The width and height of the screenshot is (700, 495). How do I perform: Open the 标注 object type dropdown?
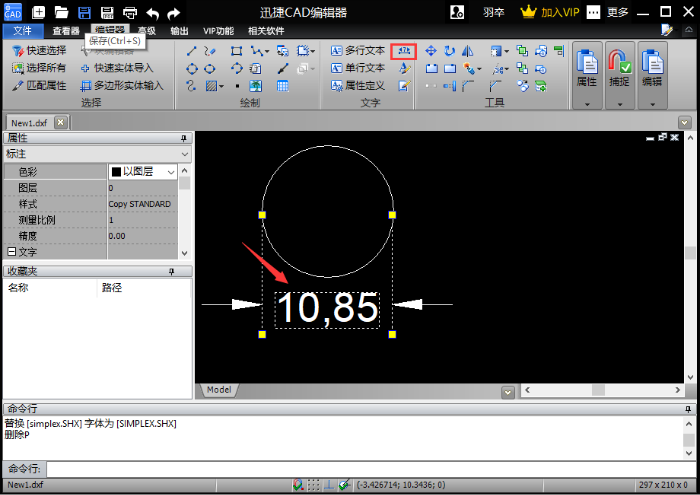coord(185,154)
